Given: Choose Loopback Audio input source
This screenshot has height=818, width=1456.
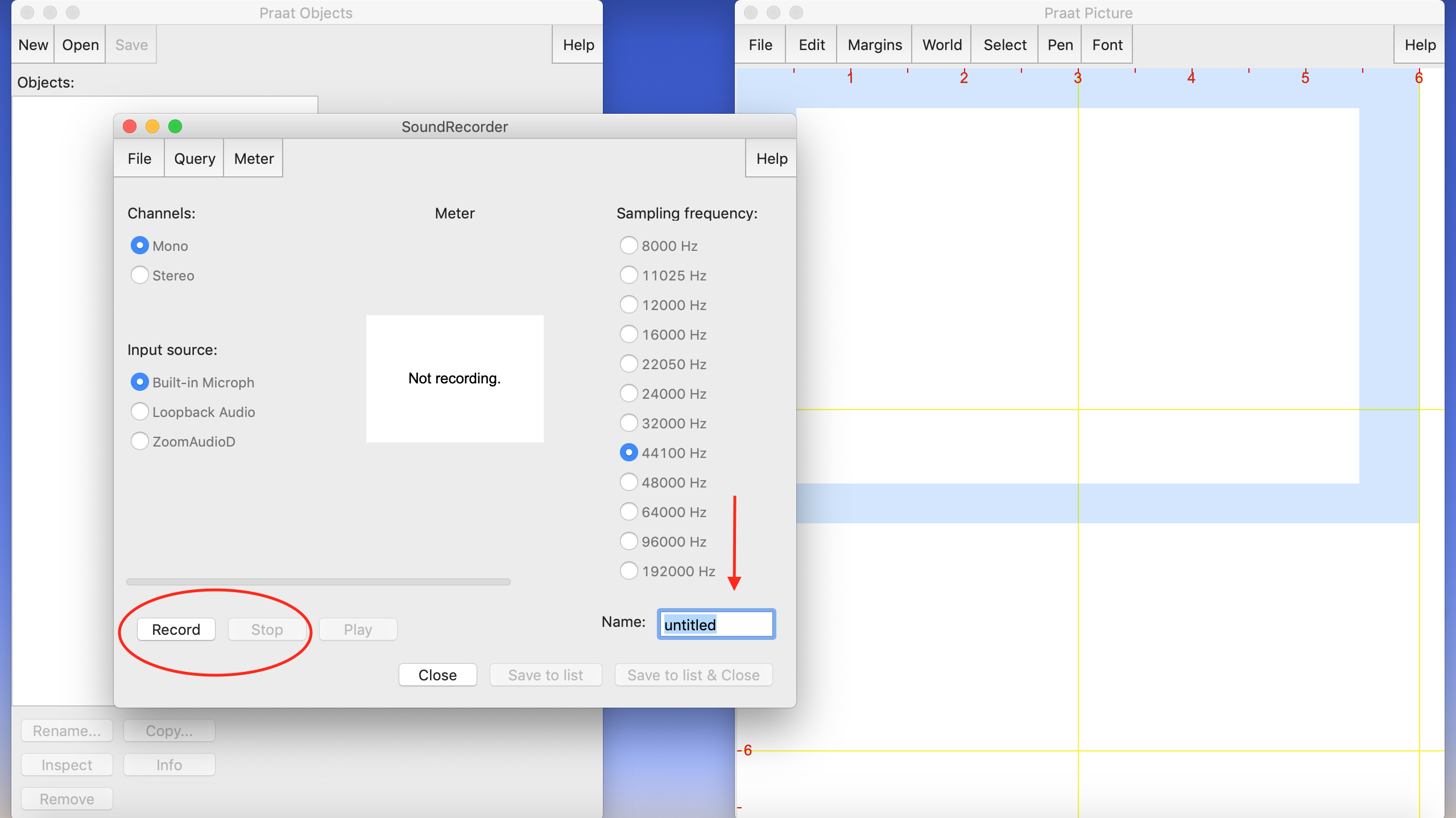Looking at the screenshot, I should [x=140, y=412].
